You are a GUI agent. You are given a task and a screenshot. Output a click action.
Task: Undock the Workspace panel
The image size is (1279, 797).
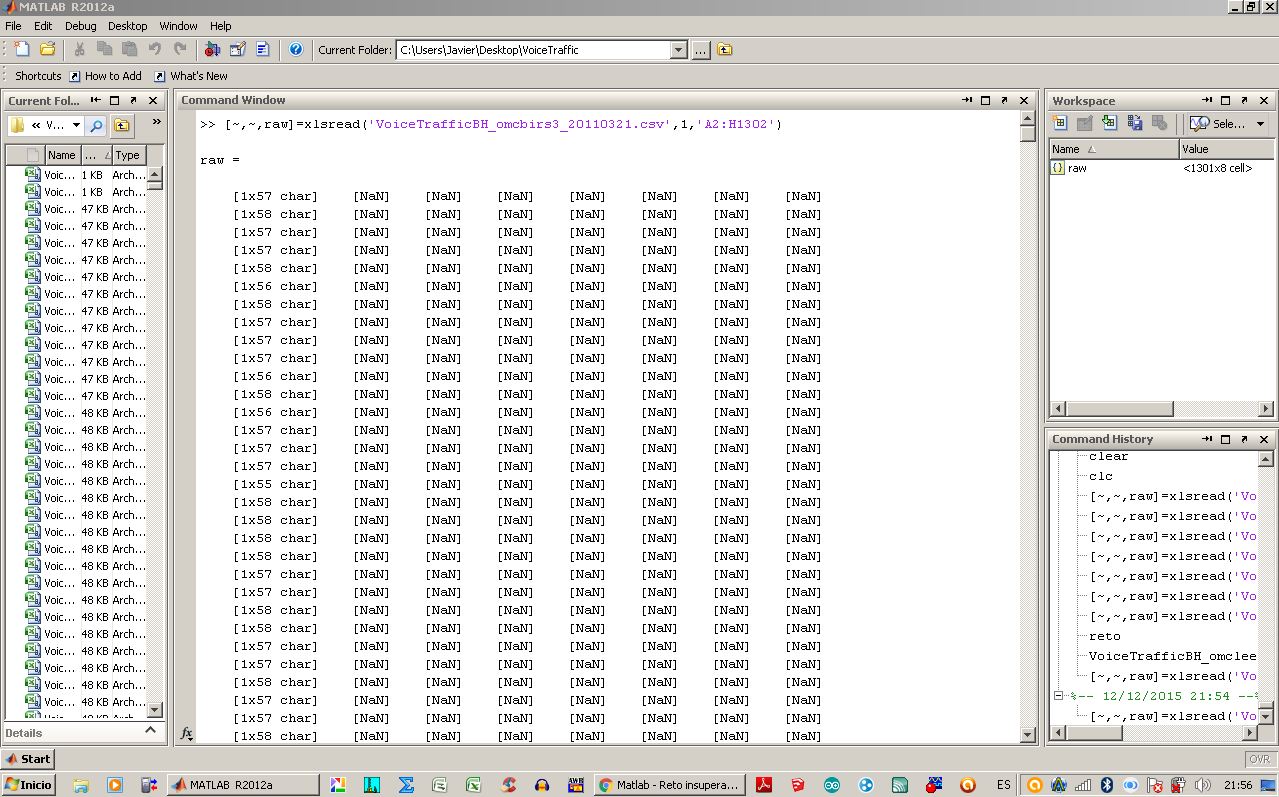1245,100
